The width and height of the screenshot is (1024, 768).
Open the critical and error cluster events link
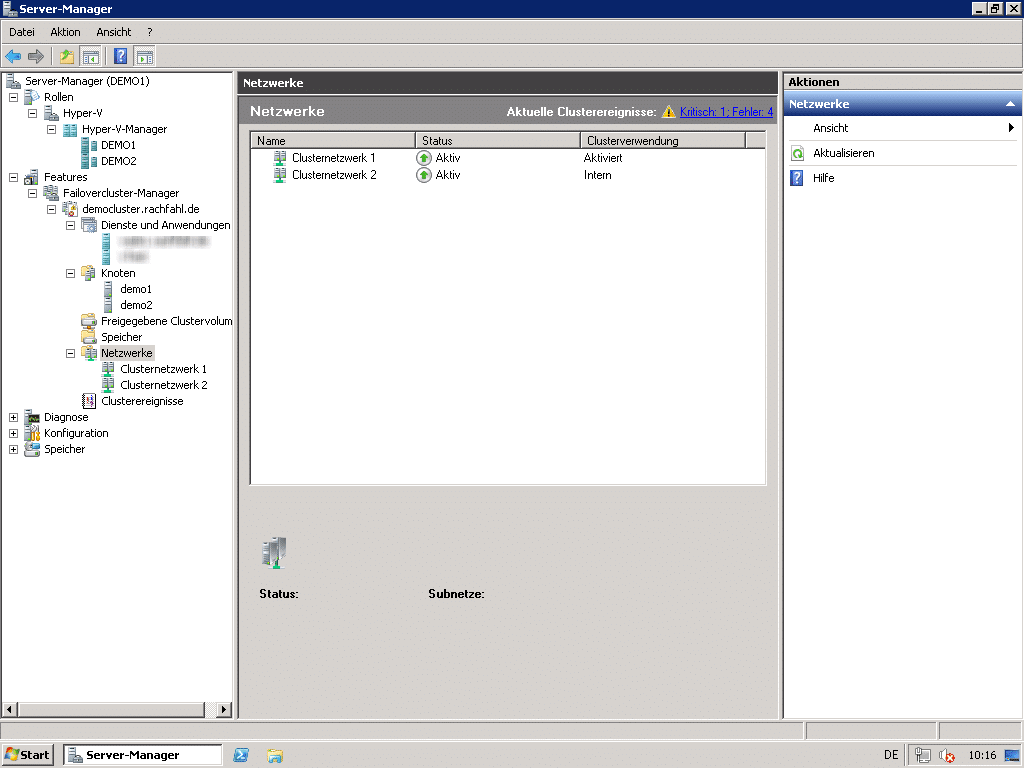(726, 112)
